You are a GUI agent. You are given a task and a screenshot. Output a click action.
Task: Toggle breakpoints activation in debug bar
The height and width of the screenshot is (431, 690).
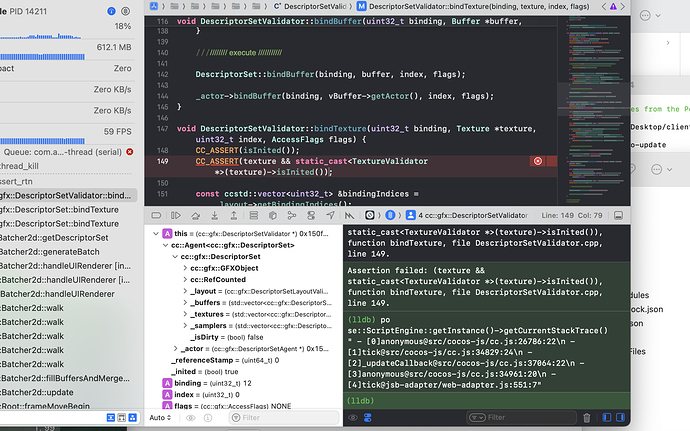[x=156, y=215]
